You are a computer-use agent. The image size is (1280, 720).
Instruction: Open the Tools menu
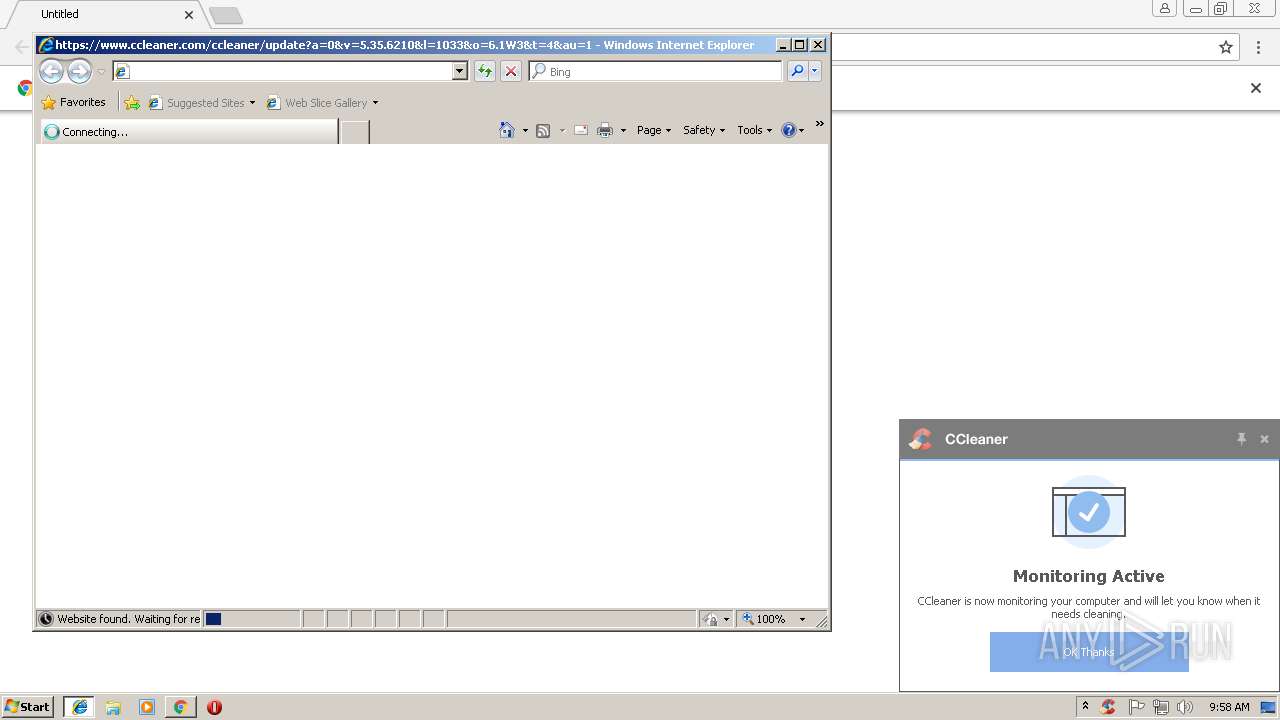(755, 130)
